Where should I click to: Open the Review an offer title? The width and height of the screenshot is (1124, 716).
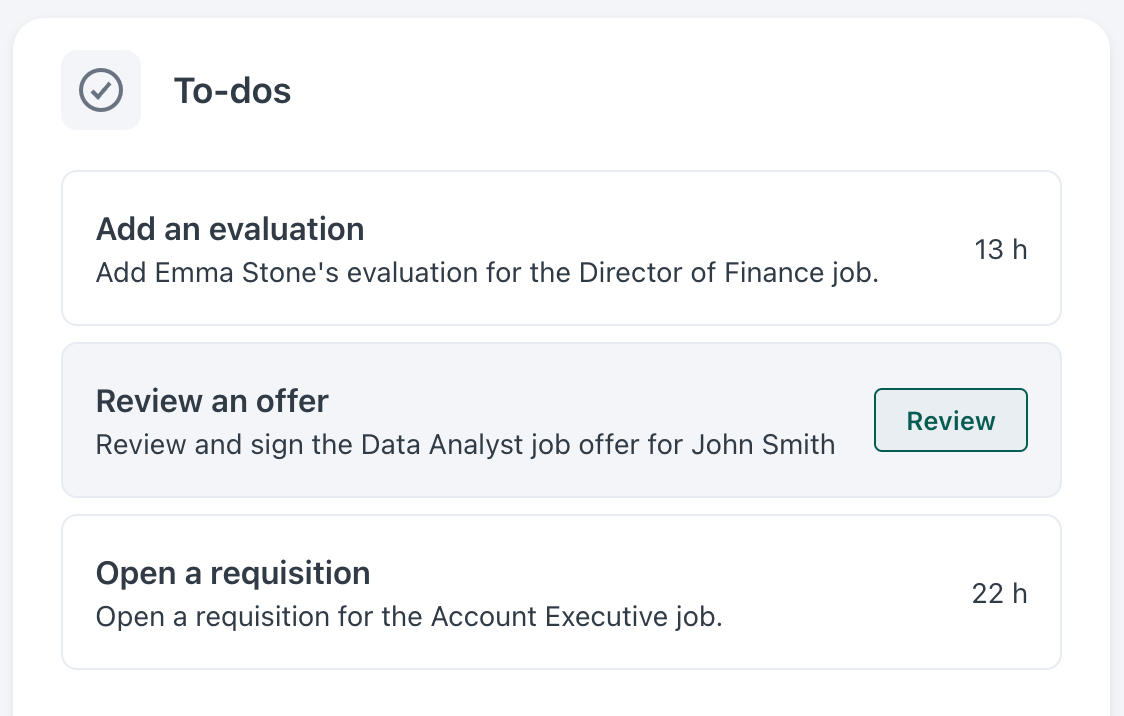coord(212,401)
